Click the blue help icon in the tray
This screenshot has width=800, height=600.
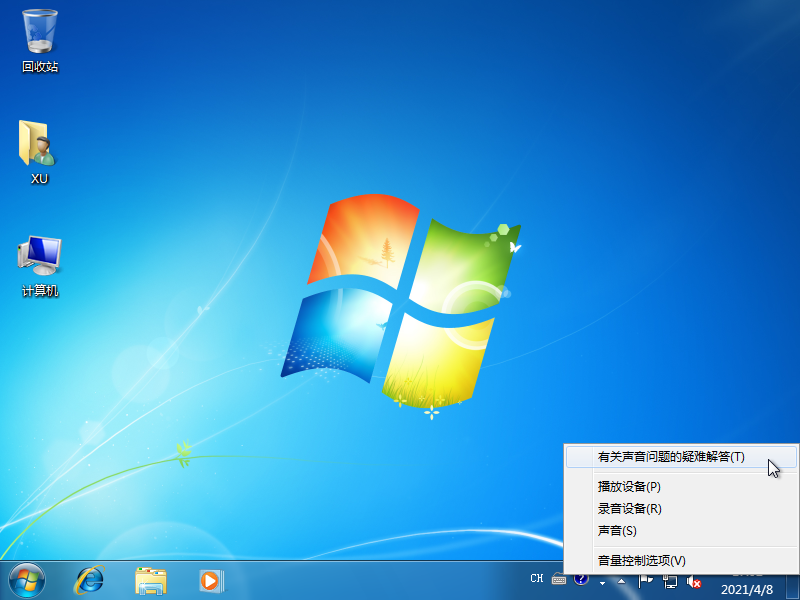point(581,579)
